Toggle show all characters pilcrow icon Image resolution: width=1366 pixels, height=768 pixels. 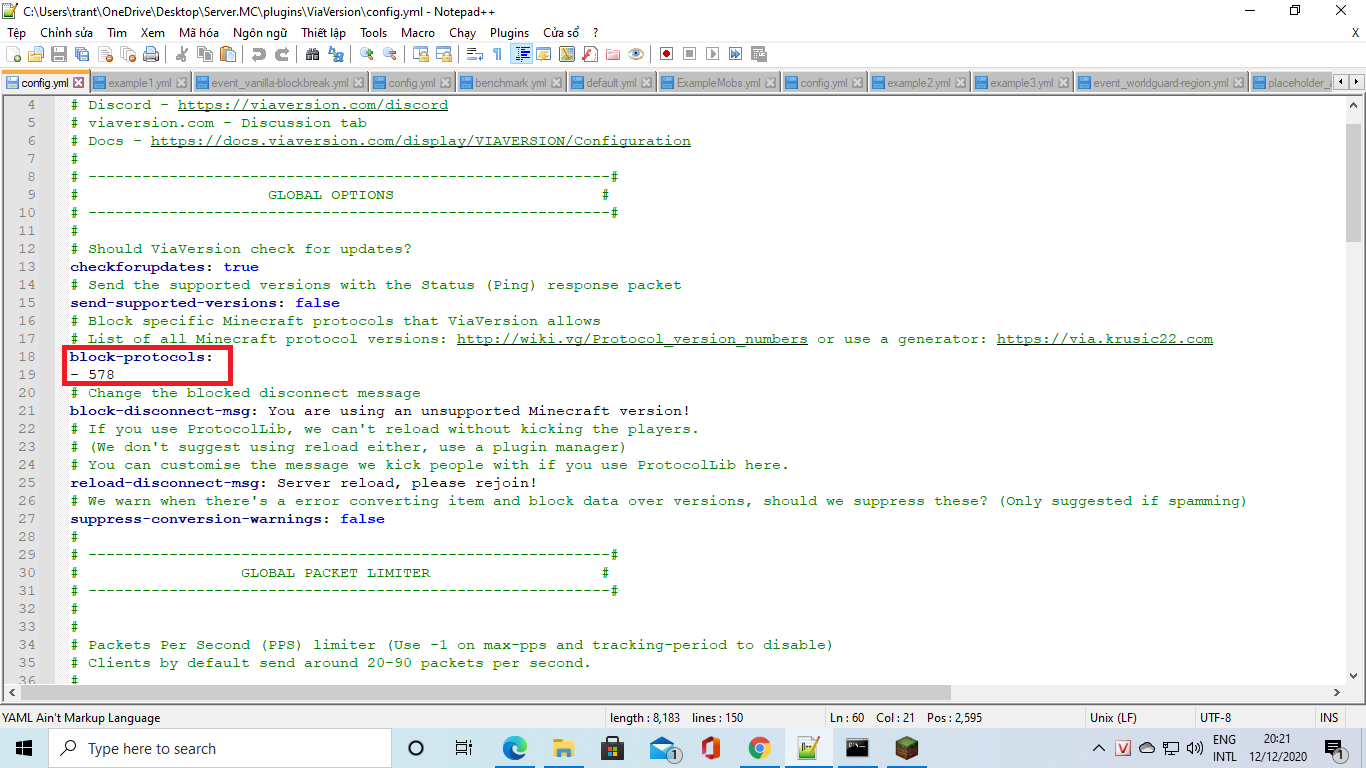497,54
